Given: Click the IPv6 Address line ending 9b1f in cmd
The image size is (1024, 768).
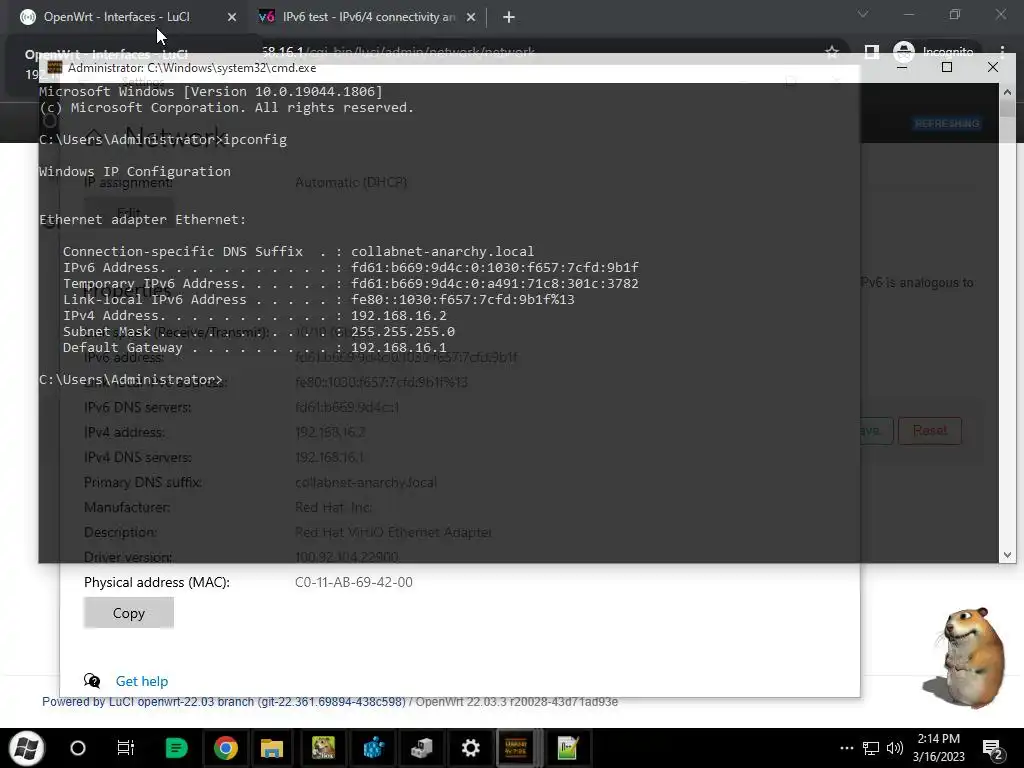Looking at the screenshot, I should tap(351, 268).
